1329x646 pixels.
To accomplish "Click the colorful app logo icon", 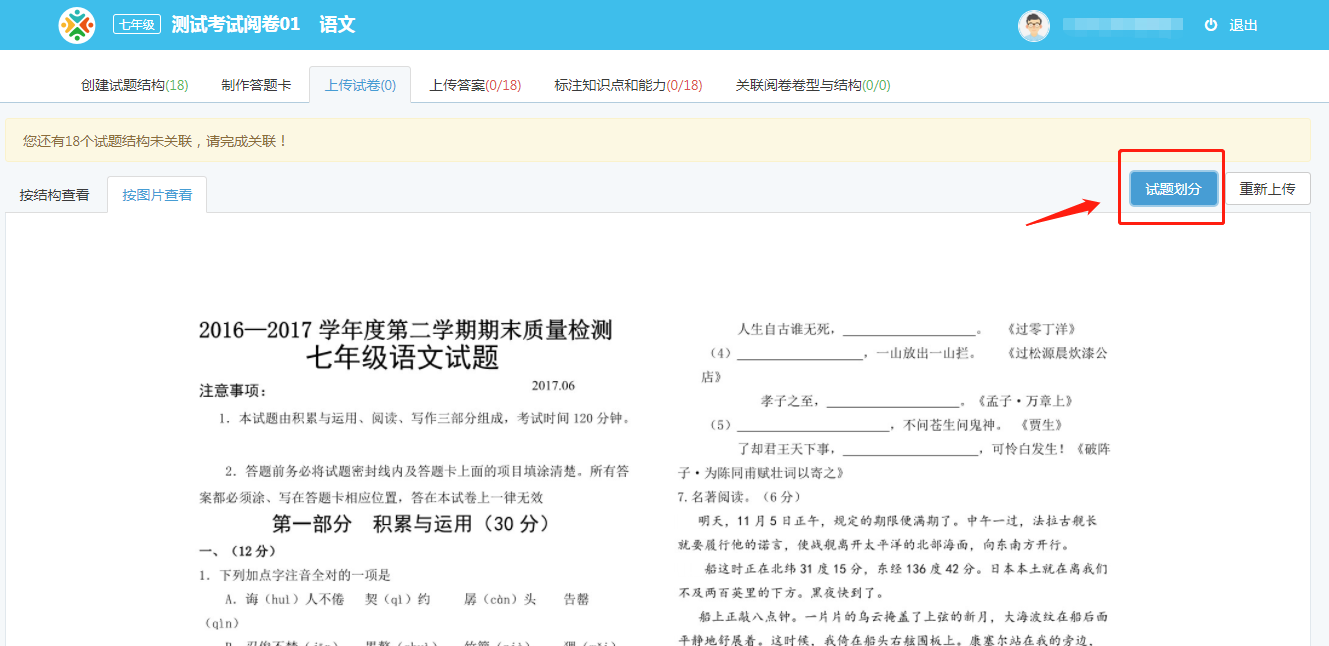I will [x=77, y=25].
